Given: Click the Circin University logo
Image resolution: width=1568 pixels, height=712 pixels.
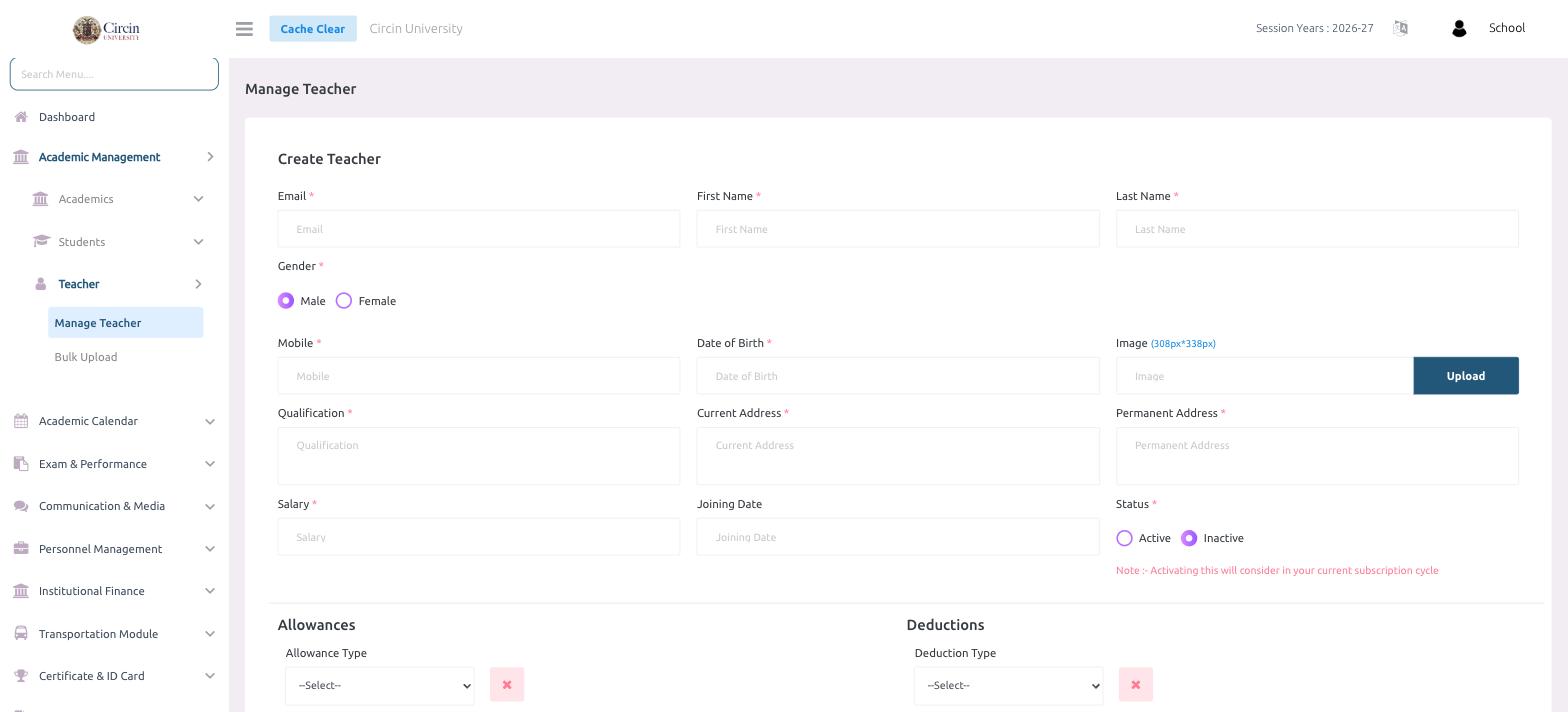Looking at the screenshot, I should pyautogui.click(x=106, y=29).
